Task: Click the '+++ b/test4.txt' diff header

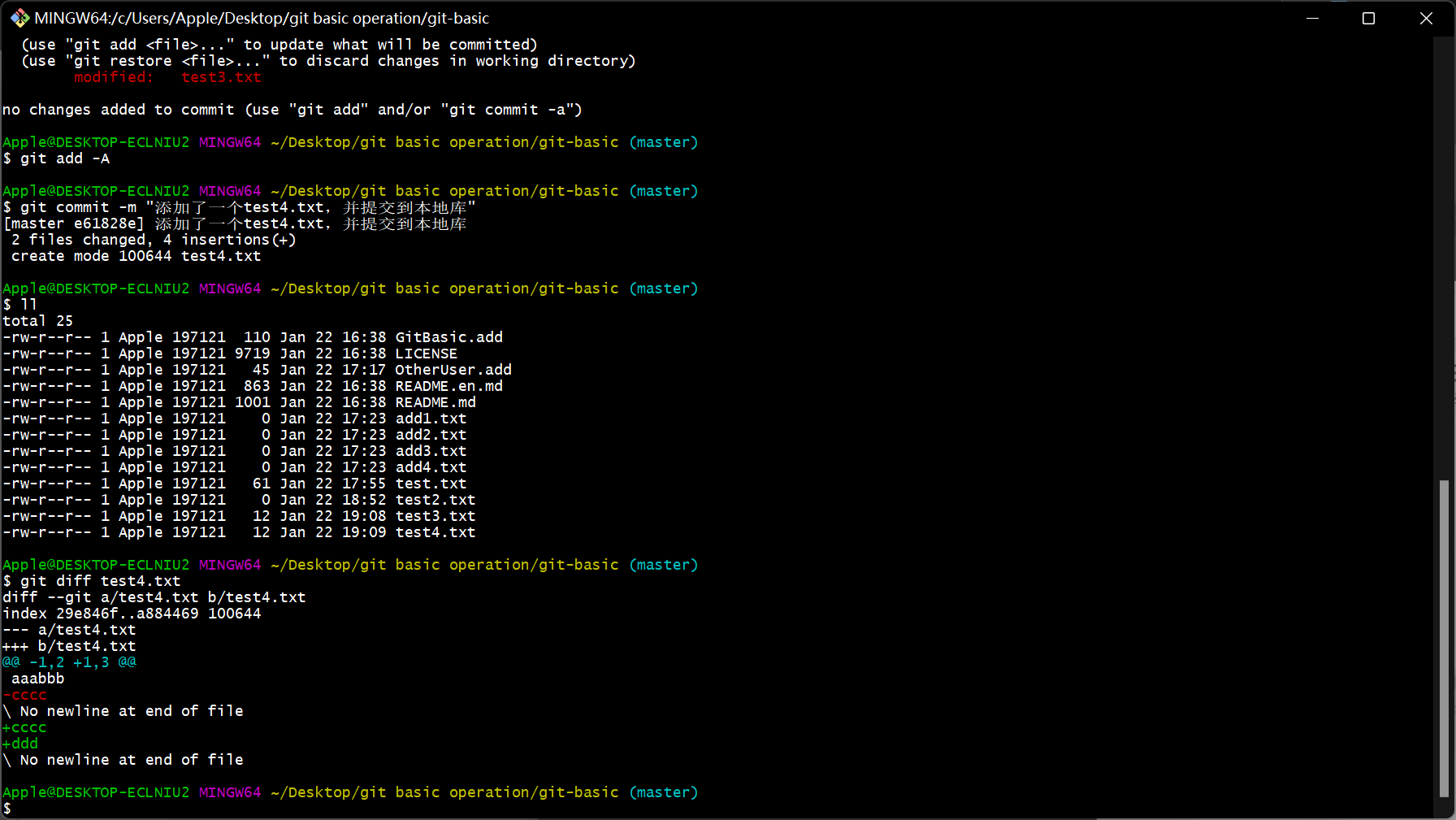Action: 69,646
